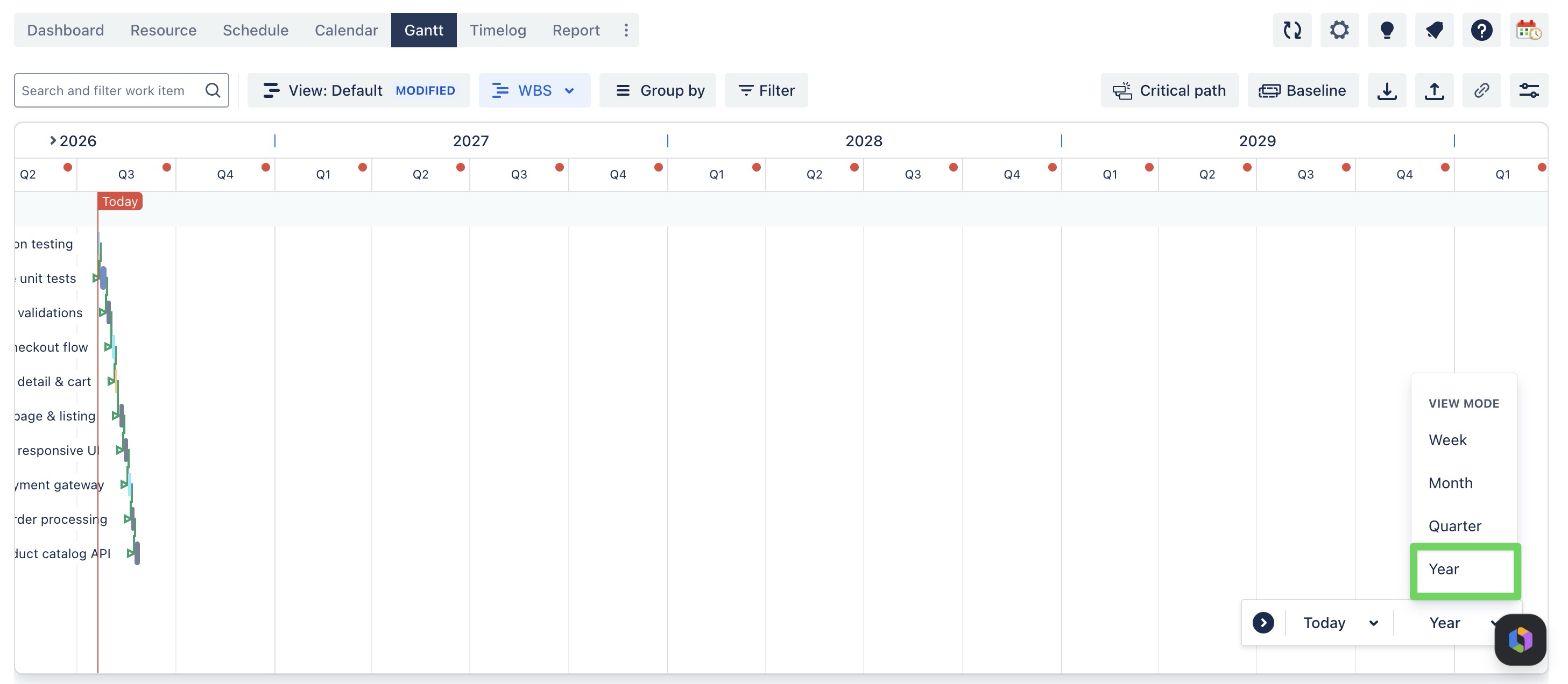Open the Today navigation dropdown
Image resolution: width=1568 pixels, height=684 pixels.
pyautogui.click(x=1340, y=623)
